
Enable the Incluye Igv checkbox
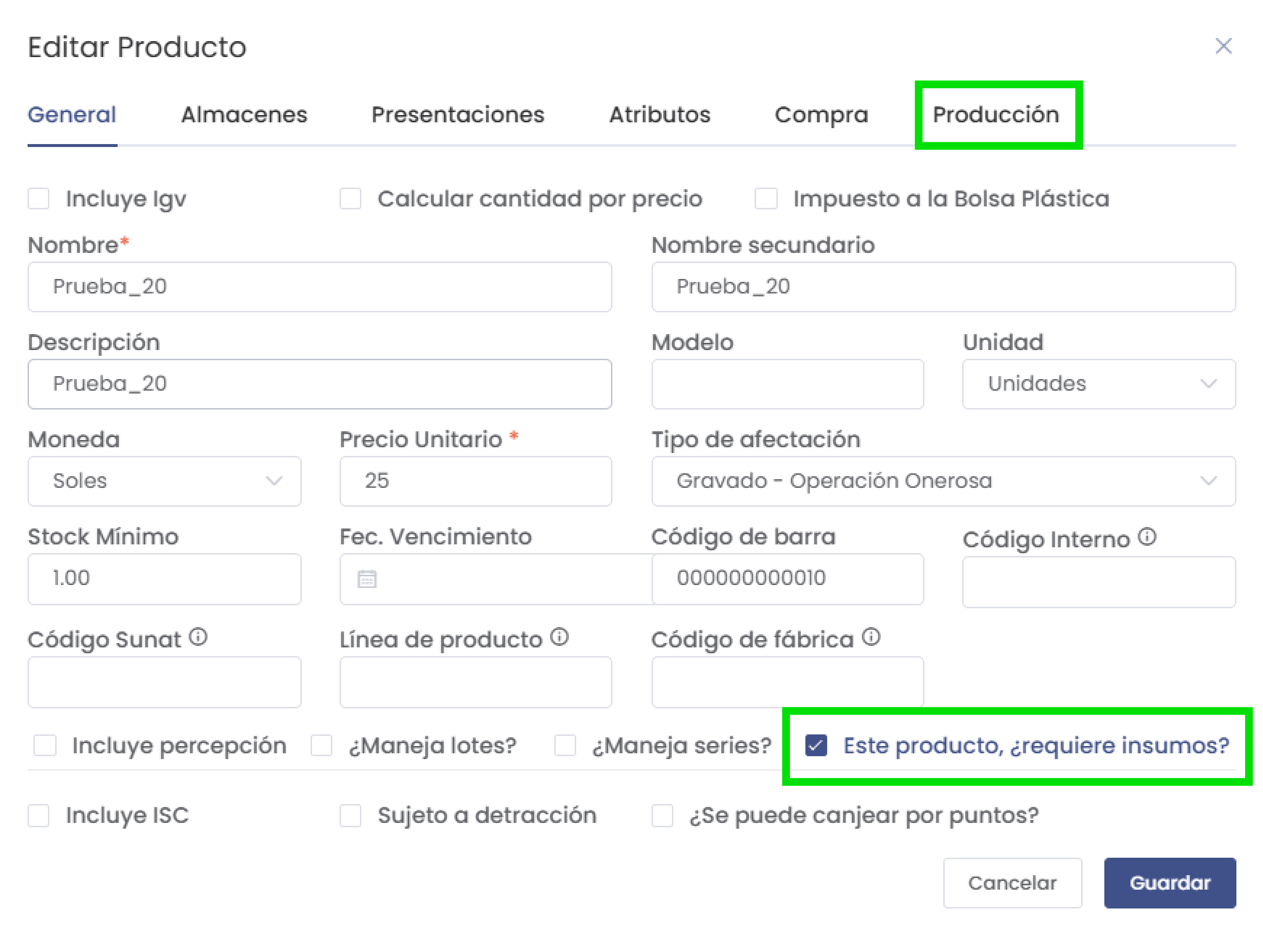(38, 199)
